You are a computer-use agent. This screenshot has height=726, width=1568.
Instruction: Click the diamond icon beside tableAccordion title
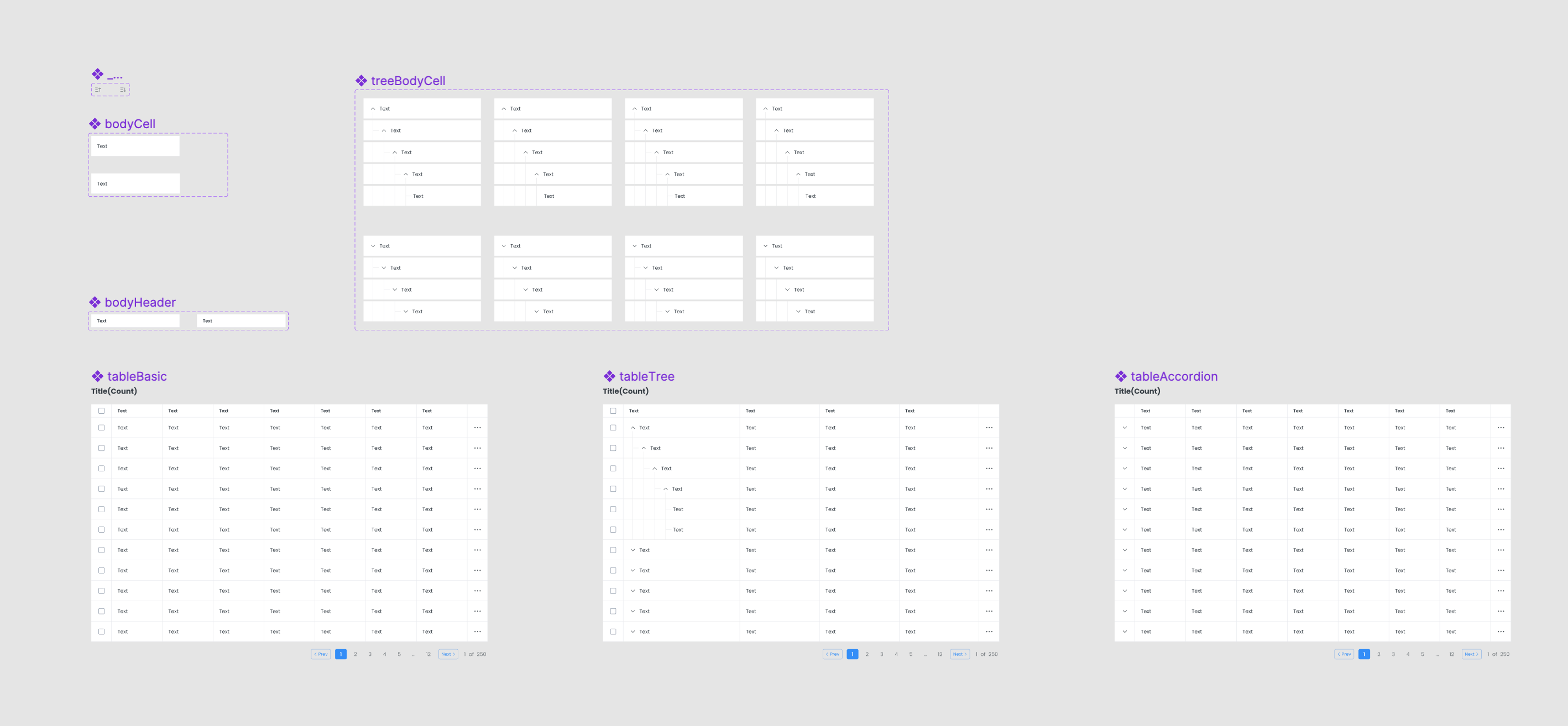1120,376
